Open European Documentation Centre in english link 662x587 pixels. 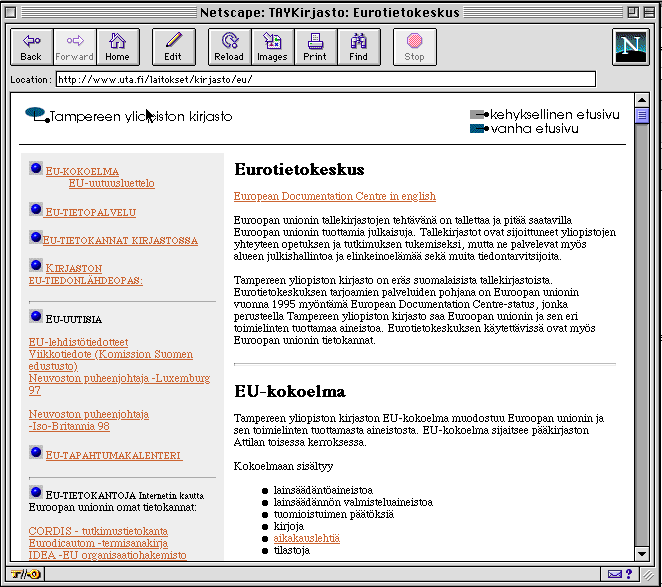click(335, 196)
